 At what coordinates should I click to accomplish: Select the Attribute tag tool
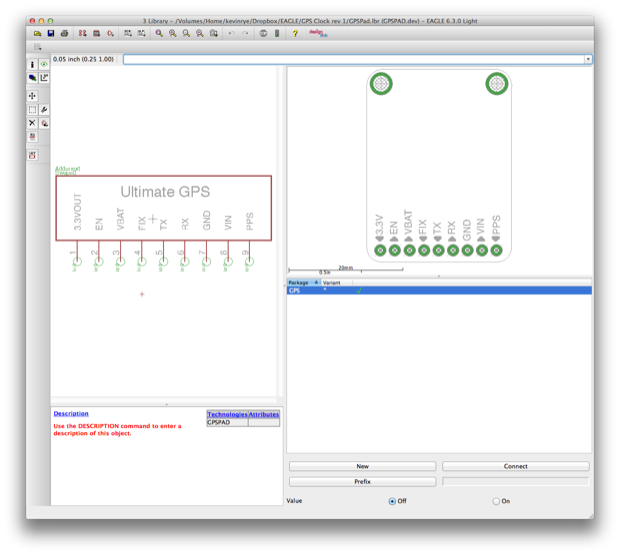coord(32,155)
